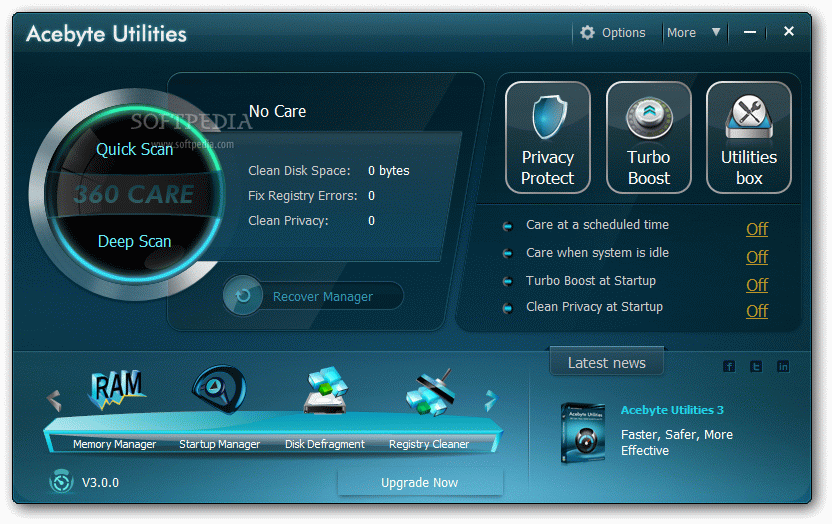The width and height of the screenshot is (832, 524).
Task: Click the Fix Registry Errors label
Action: tap(302, 196)
